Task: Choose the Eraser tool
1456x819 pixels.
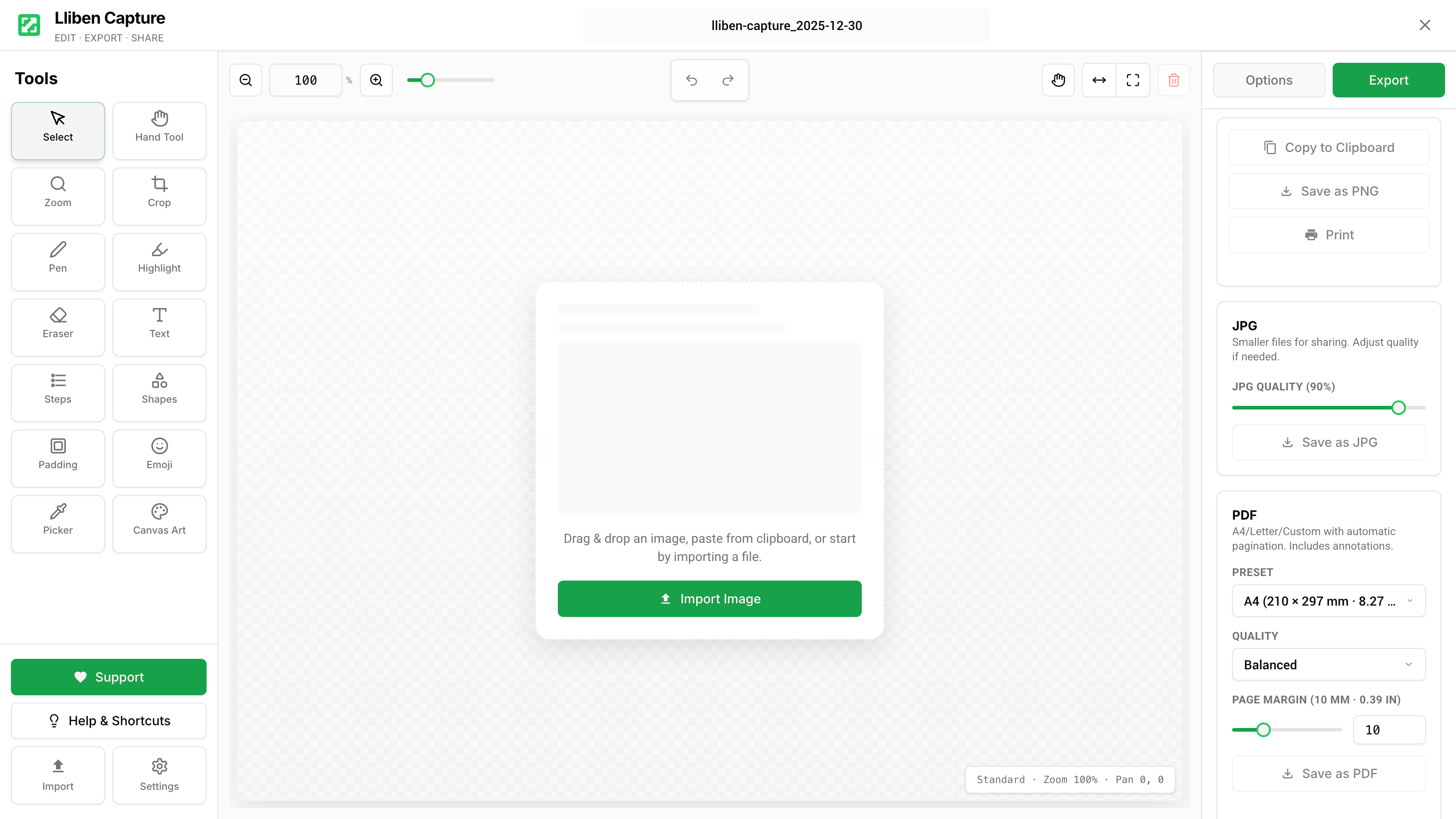Action: click(x=58, y=324)
